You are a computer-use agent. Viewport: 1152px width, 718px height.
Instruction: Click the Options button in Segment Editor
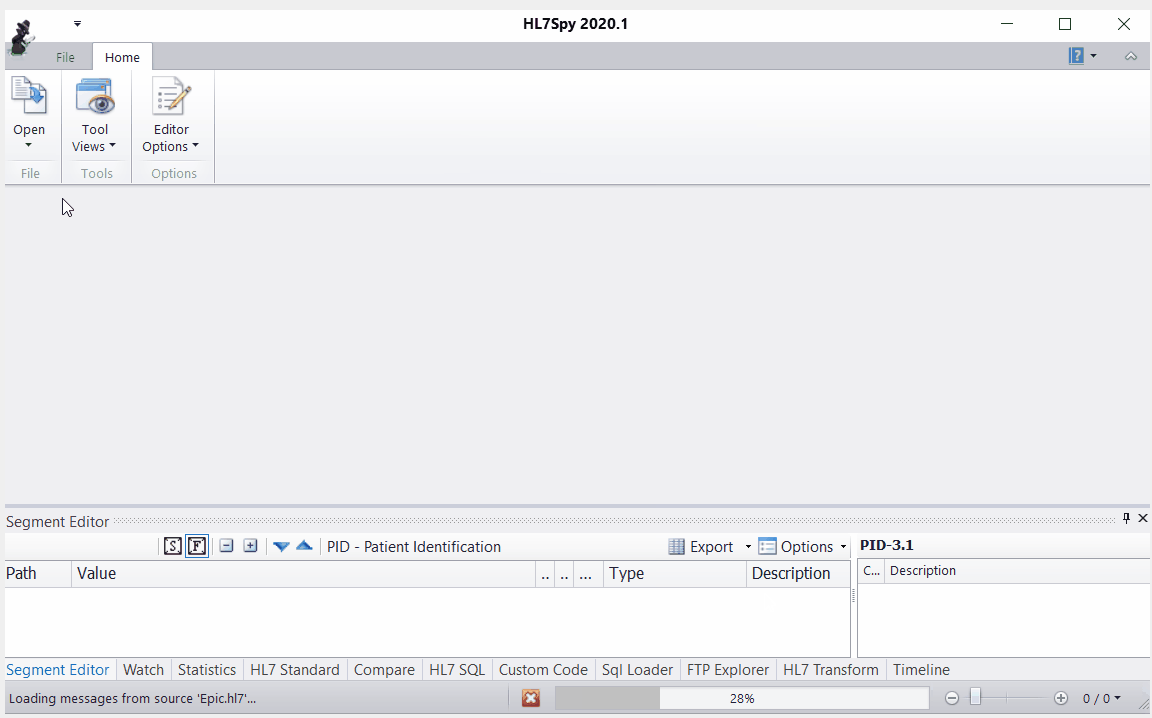click(796, 547)
